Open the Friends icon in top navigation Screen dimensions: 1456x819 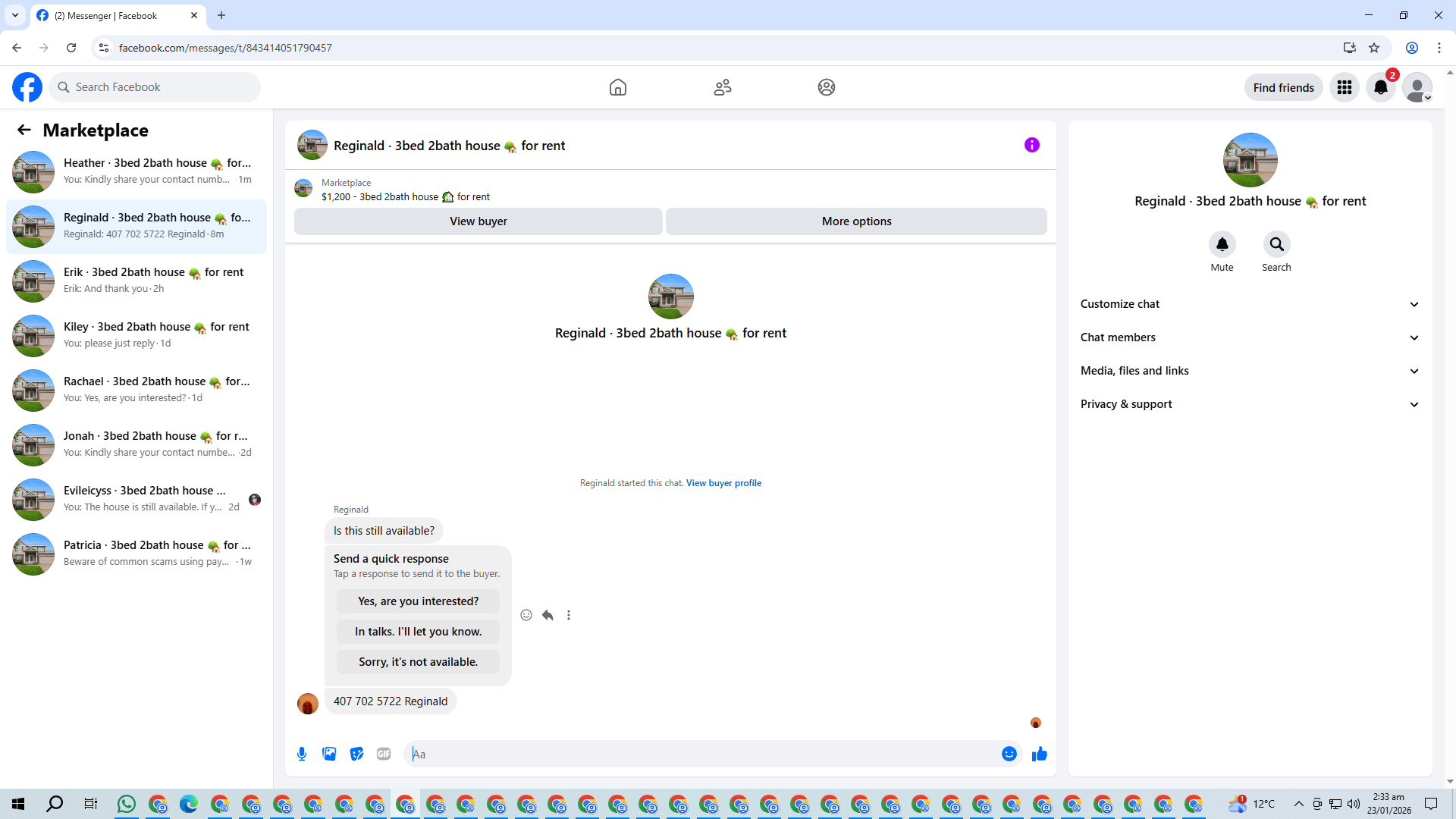pyautogui.click(x=723, y=87)
